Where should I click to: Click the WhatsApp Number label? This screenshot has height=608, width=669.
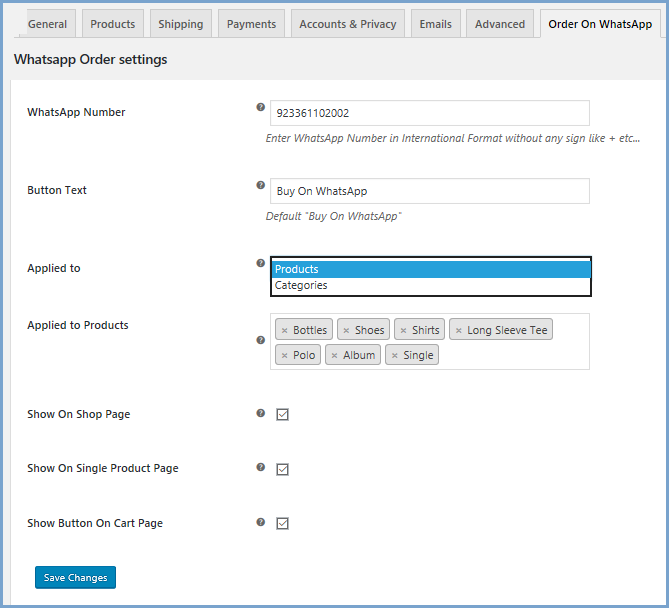(x=76, y=112)
